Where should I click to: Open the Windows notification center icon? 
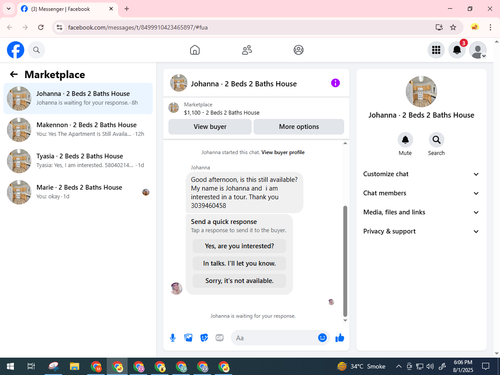click(486, 367)
